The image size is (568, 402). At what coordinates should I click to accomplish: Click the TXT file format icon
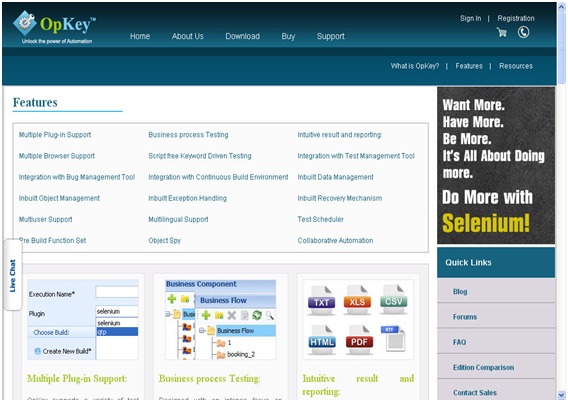coord(322,300)
